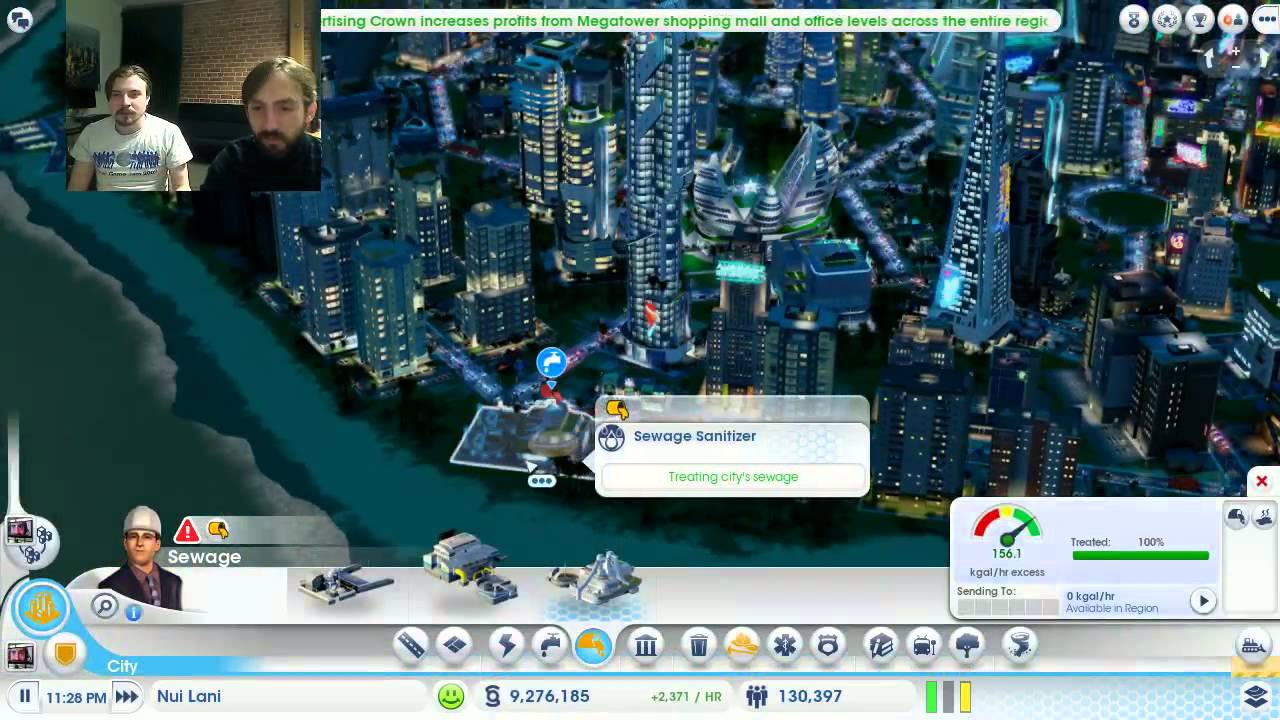Open the data layers stack icon
Screen dimensions: 1280x720
pos(1257,695)
